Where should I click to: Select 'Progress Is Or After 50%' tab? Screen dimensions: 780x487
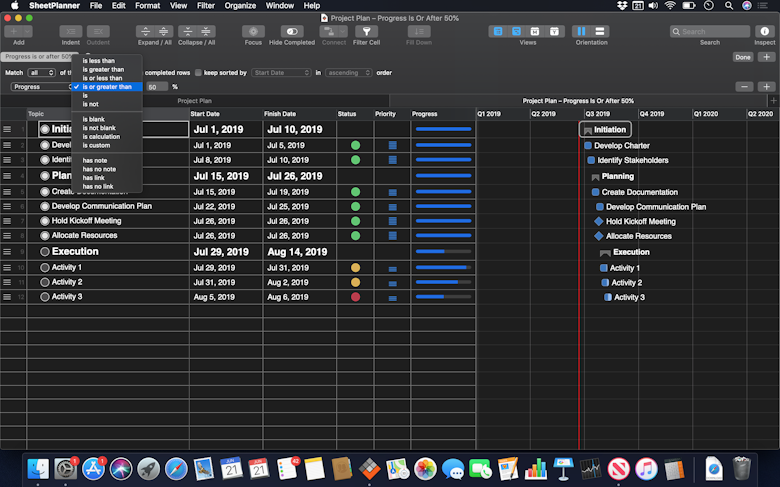(x=578, y=100)
